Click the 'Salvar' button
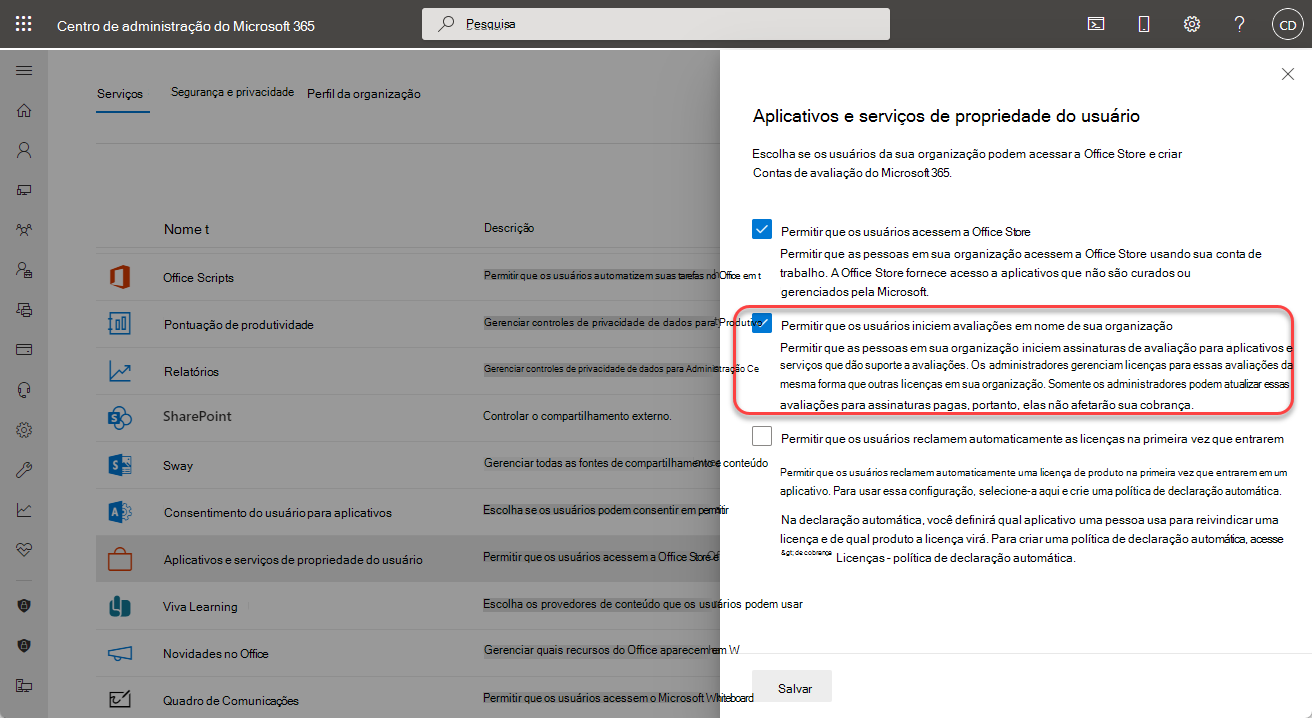Viewport: 1312px width, 718px height. click(791, 687)
